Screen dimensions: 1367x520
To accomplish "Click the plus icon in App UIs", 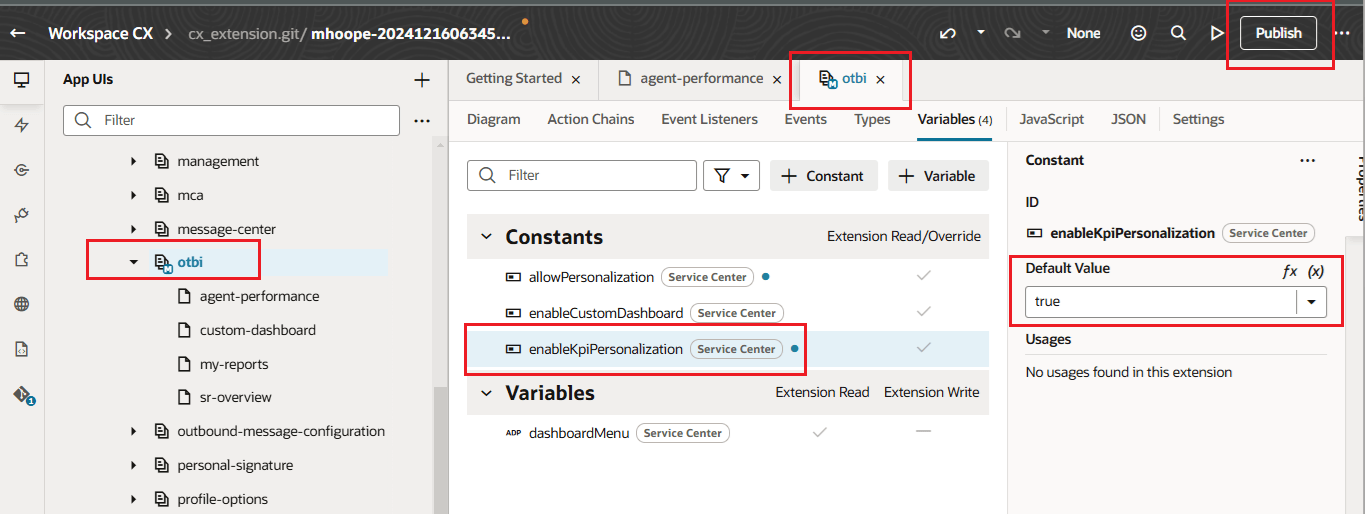I will pyautogui.click(x=422, y=80).
